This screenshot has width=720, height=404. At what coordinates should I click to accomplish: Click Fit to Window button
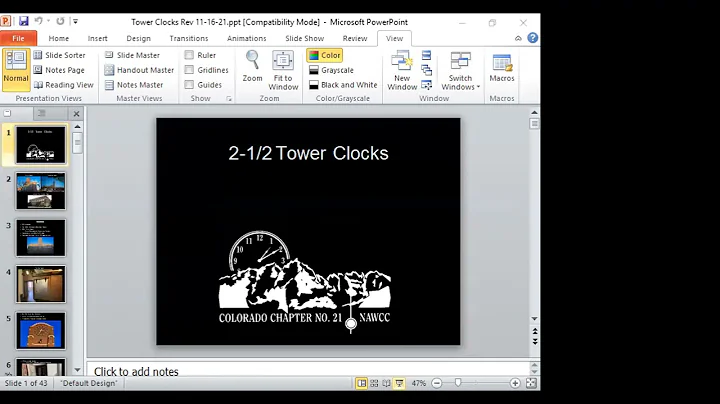tap(283, 70)
